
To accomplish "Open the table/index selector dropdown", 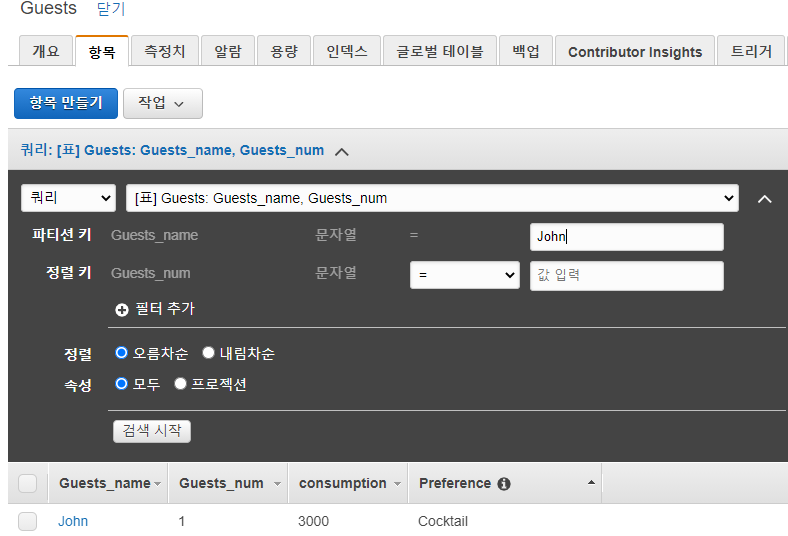I will [432, 198].
